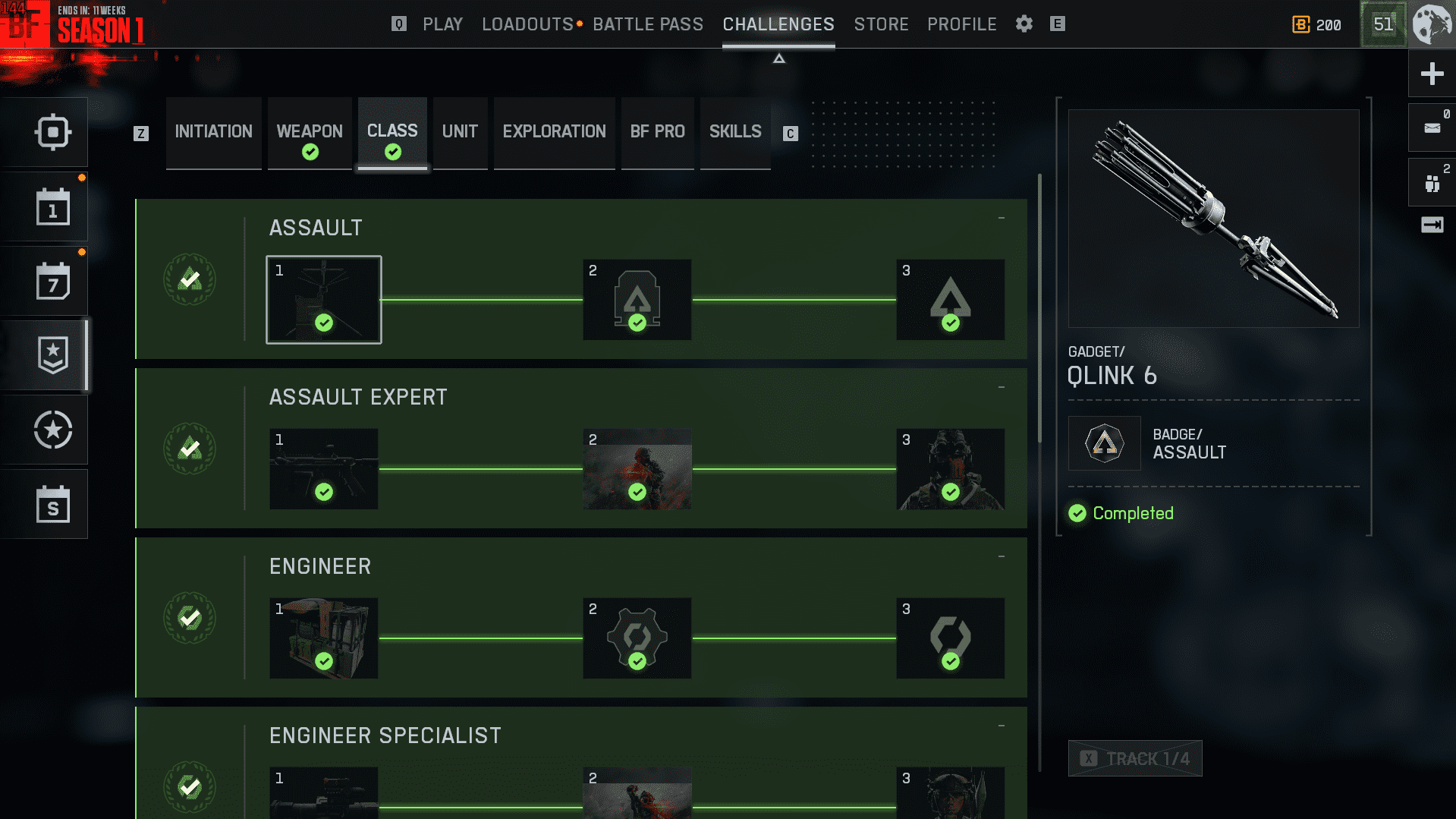Collapse the Engineer challenge section
1456x819 pixels.
(1002, 557)
